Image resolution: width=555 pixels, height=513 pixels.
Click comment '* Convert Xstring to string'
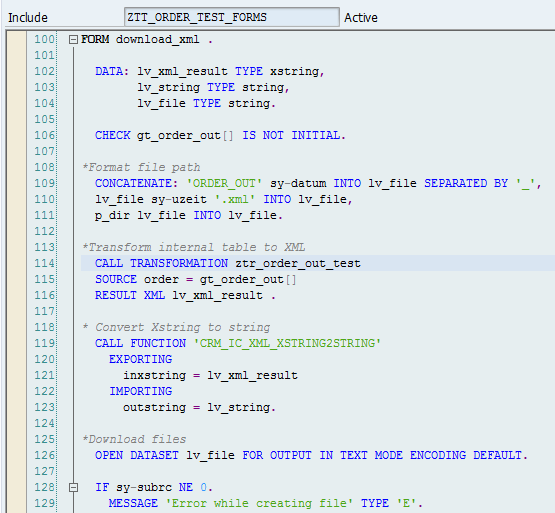coord(177,327)
